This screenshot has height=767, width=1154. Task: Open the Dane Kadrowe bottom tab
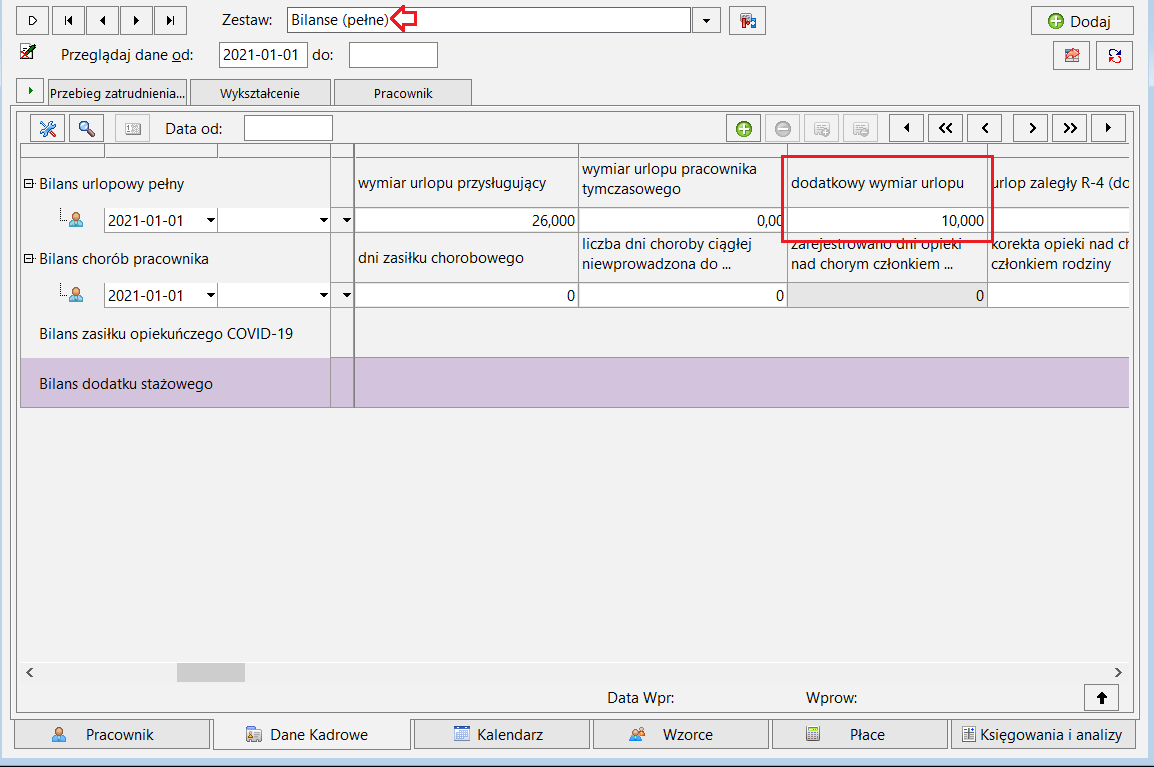tap(312, 735)
